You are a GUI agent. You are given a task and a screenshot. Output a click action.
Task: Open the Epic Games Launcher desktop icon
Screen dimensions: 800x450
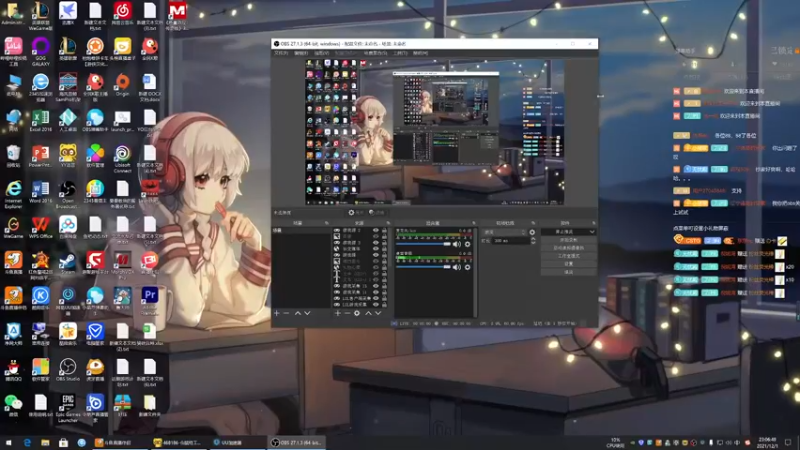(x=67, y=408)
